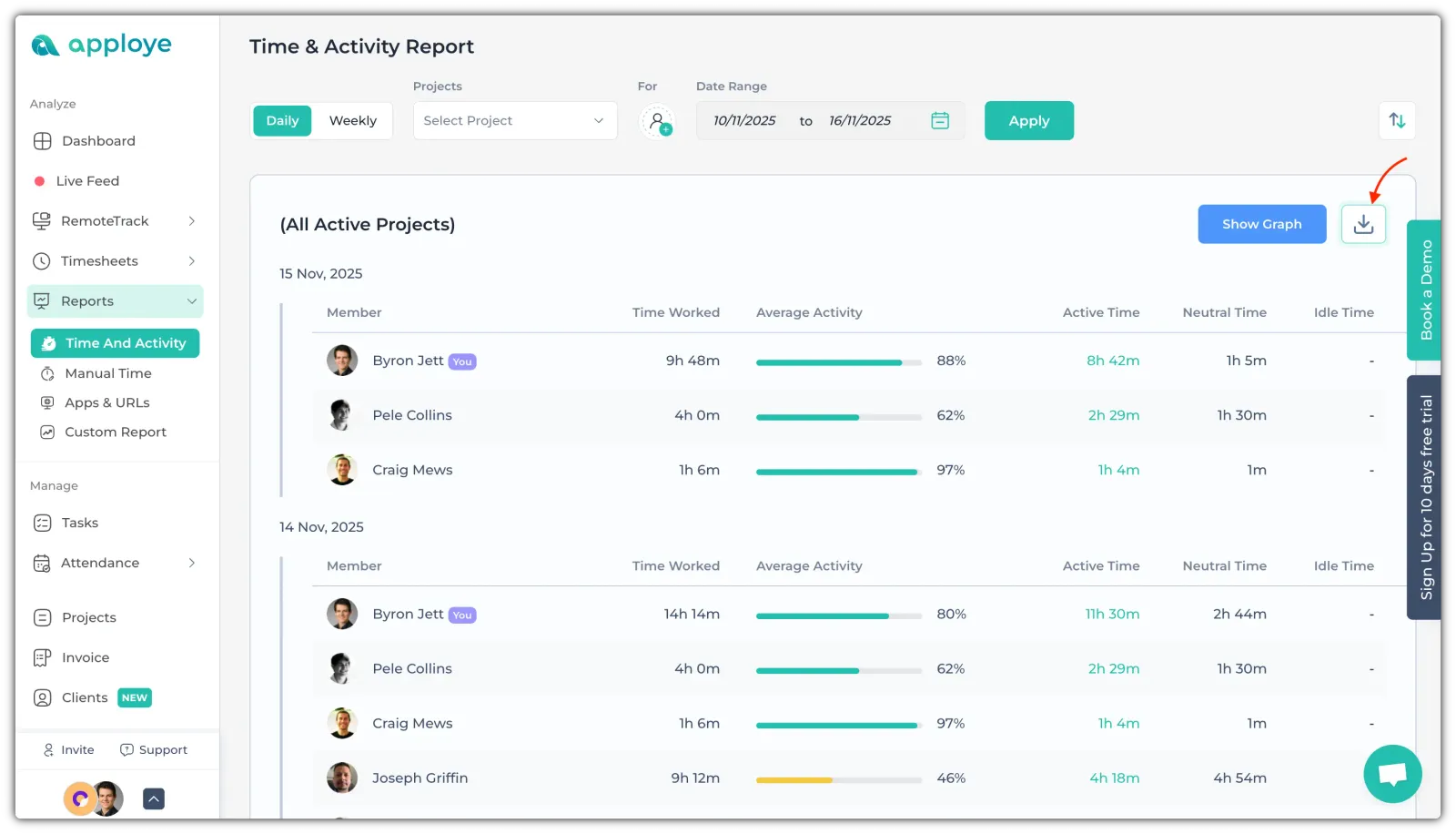Click the Dashboard sidebar icon
The height and width of the screenshot is (834, 1456).
tap(43, 141)
